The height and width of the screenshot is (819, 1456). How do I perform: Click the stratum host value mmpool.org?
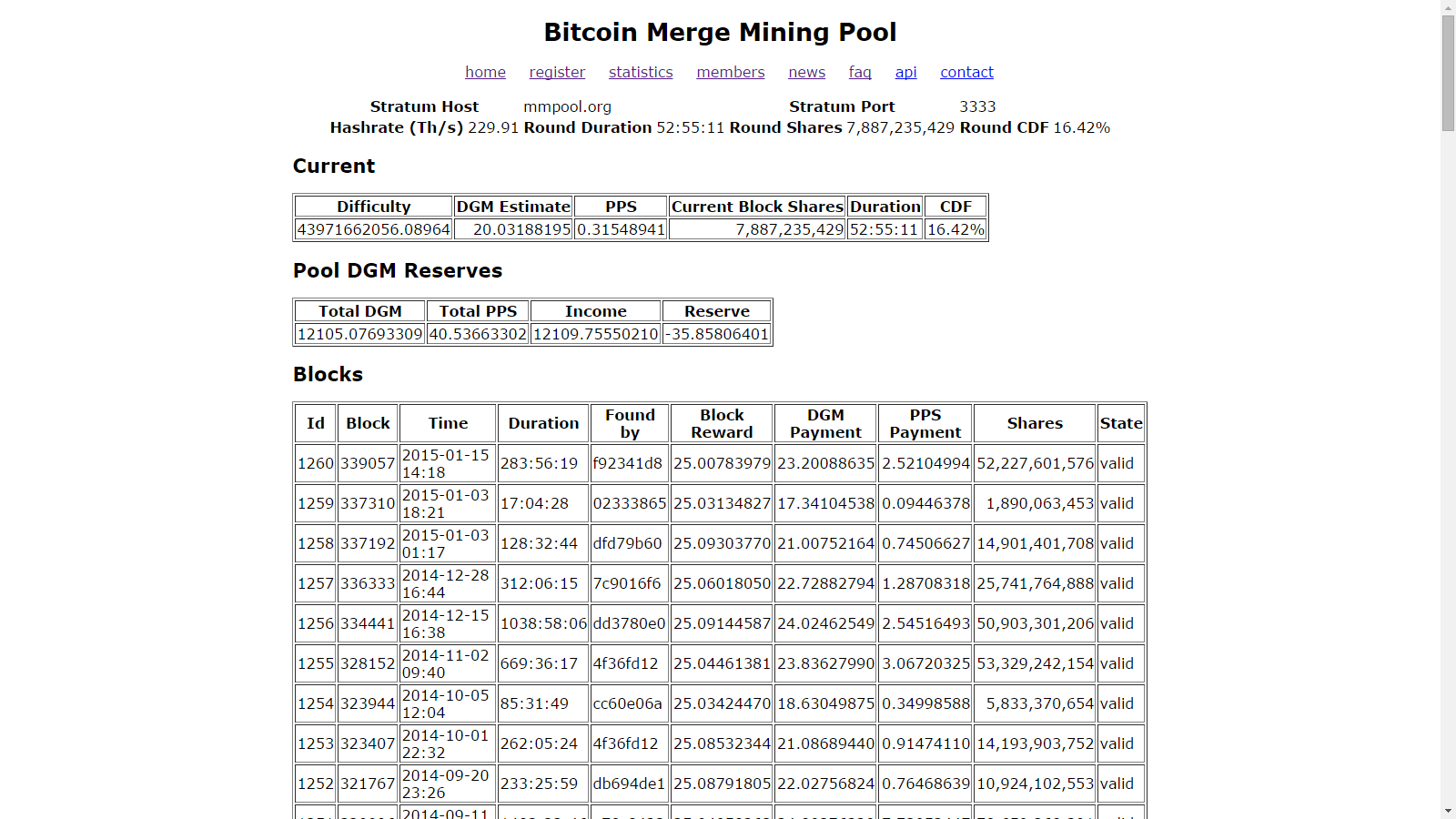(x=567, y=106)
